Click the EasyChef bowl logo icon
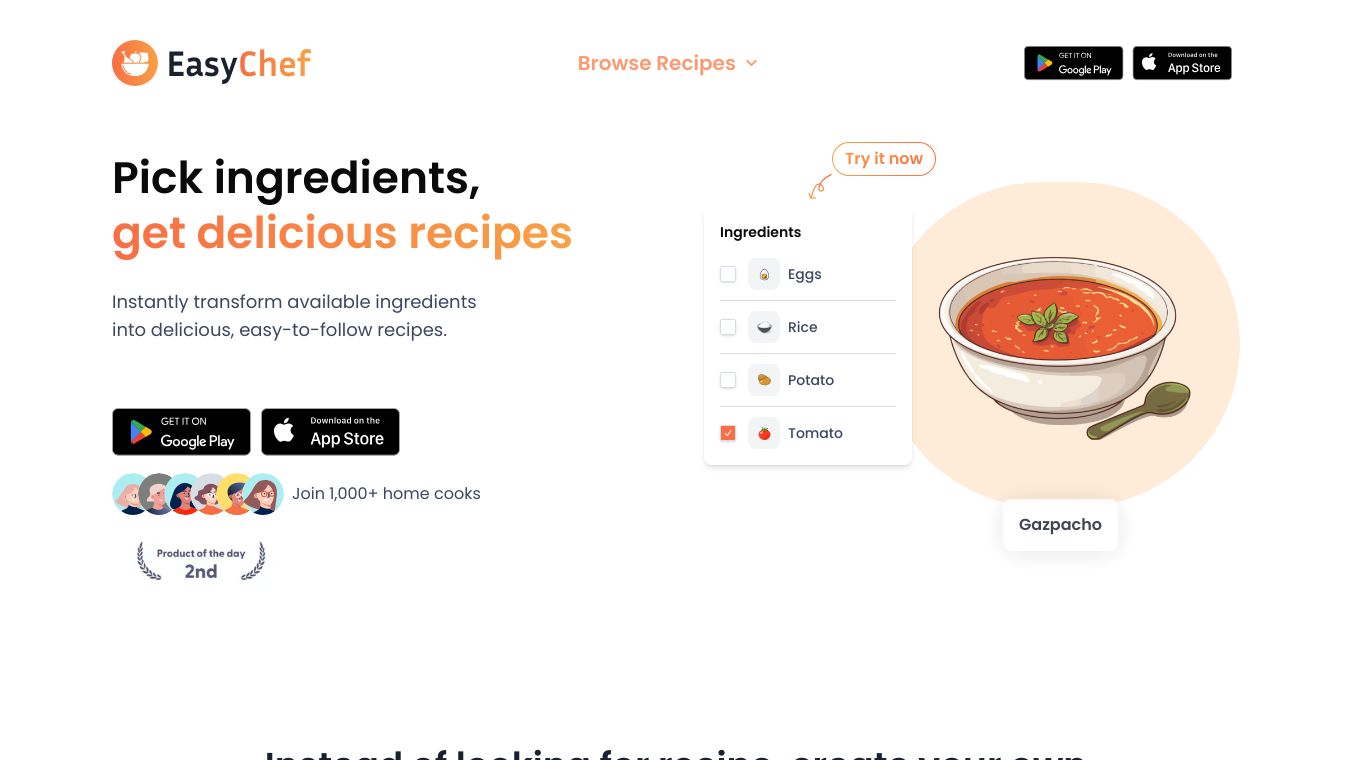 135,63
